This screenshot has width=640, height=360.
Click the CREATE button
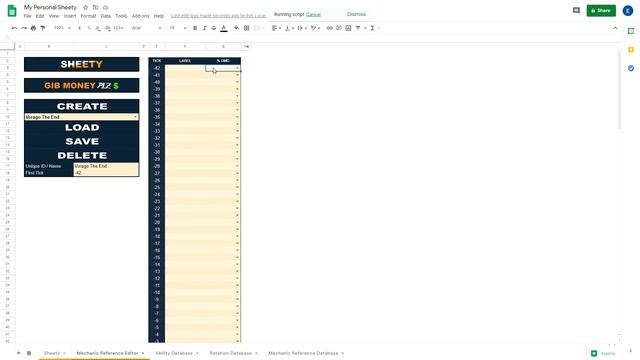82,106
